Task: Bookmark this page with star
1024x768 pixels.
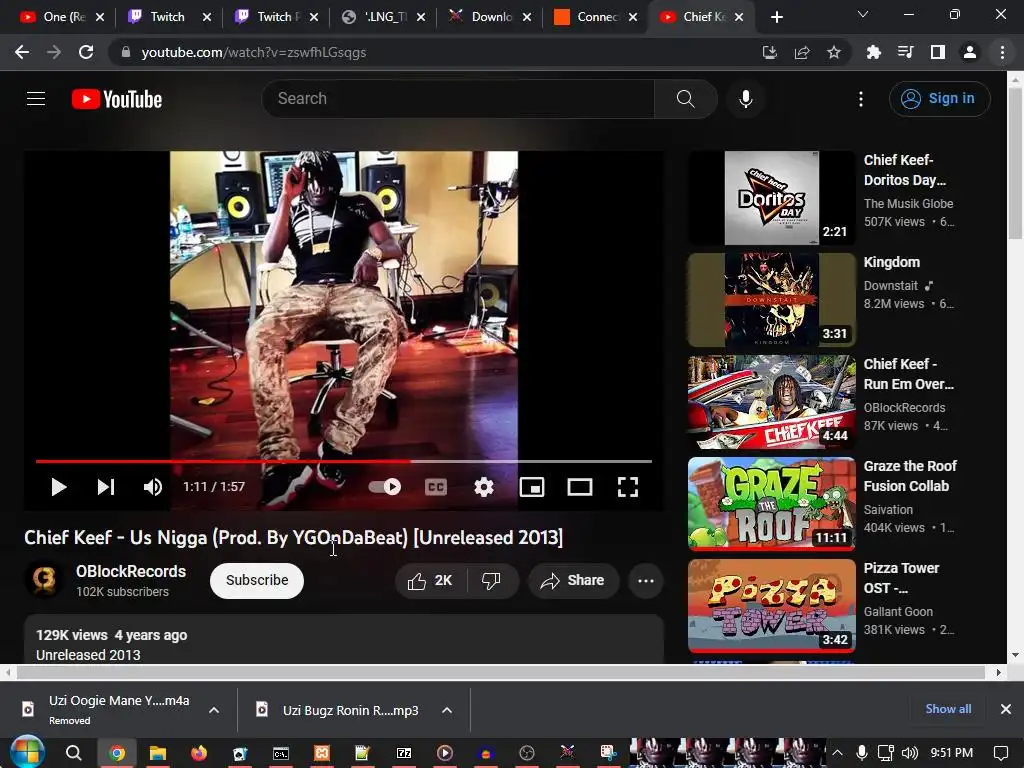Action: click(834, 52)
